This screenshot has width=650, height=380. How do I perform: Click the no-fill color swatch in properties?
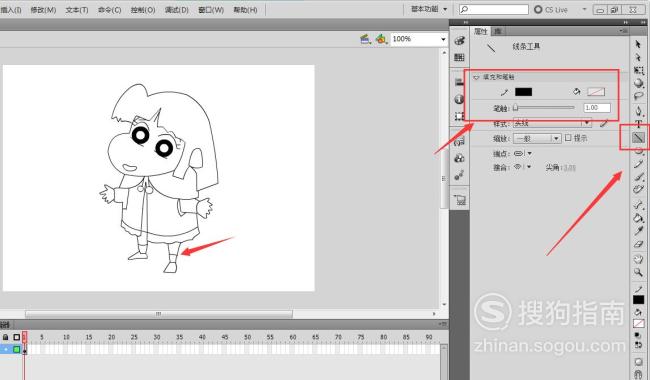pyautogui.click(x=596, y=92)
